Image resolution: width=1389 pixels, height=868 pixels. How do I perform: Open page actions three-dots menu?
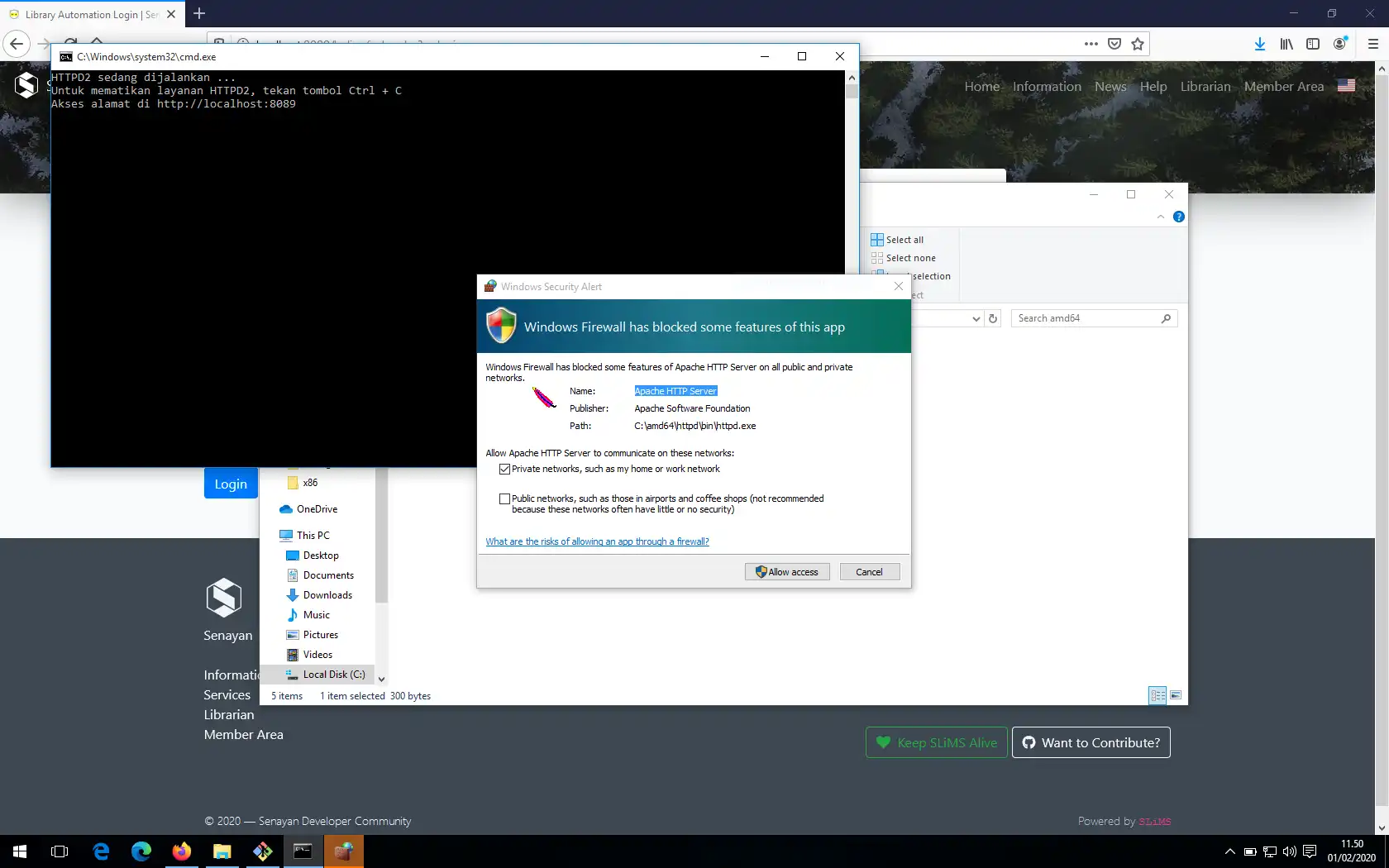tap(1091, 44)
